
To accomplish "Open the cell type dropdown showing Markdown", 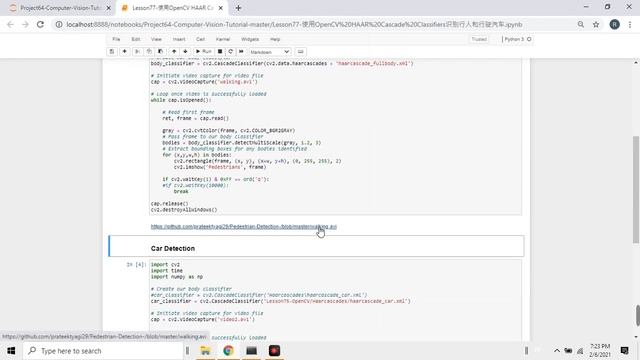I will [x=269, y=52].
